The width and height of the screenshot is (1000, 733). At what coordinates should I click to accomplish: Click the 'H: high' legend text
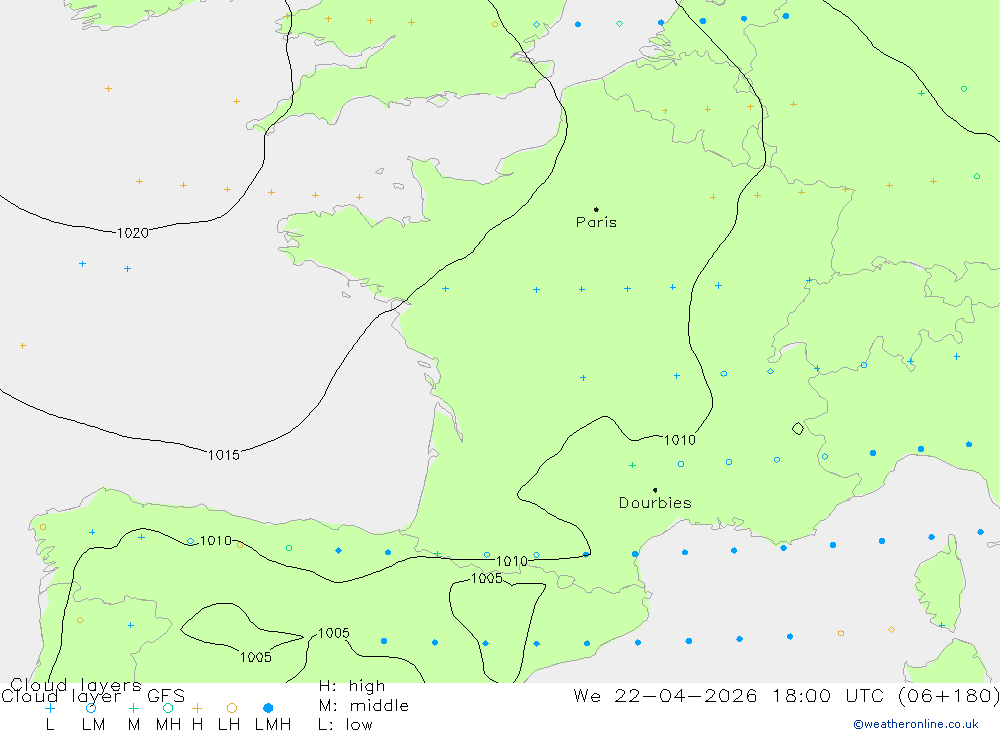[352, 686]
